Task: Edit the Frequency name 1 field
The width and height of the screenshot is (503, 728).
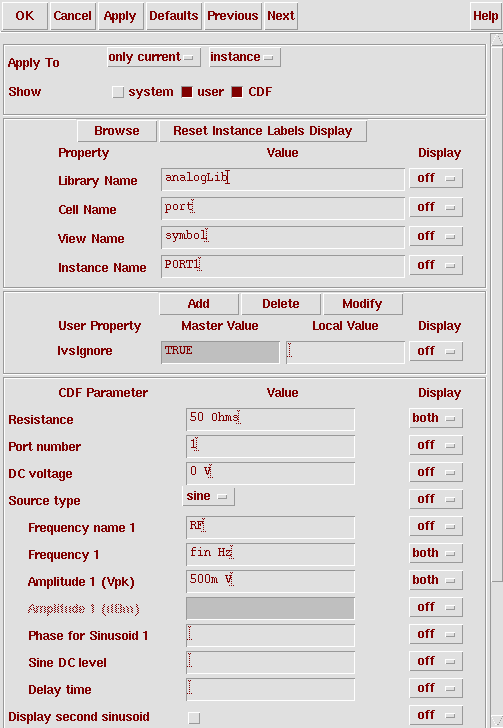Action: [270, 527]
